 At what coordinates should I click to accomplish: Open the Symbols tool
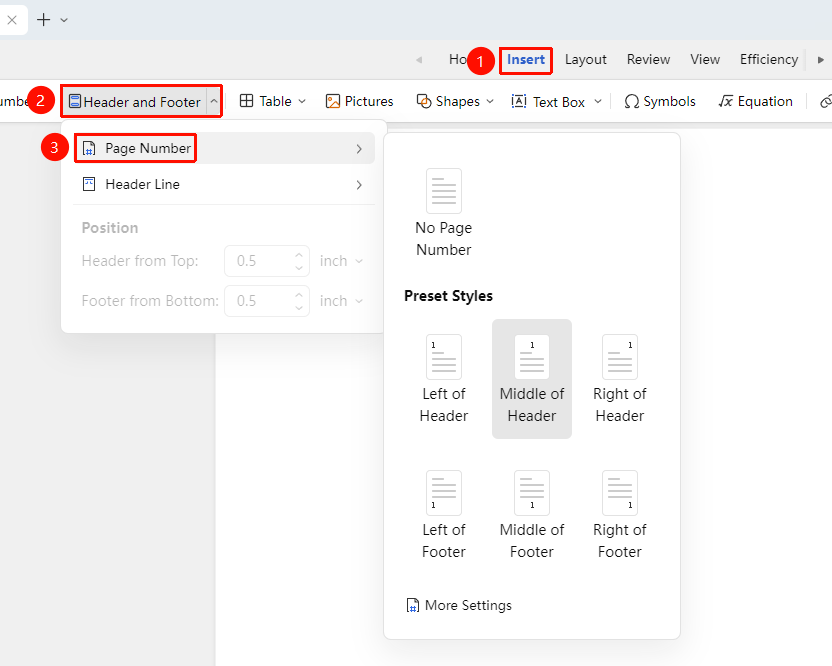tap(660, 101)
